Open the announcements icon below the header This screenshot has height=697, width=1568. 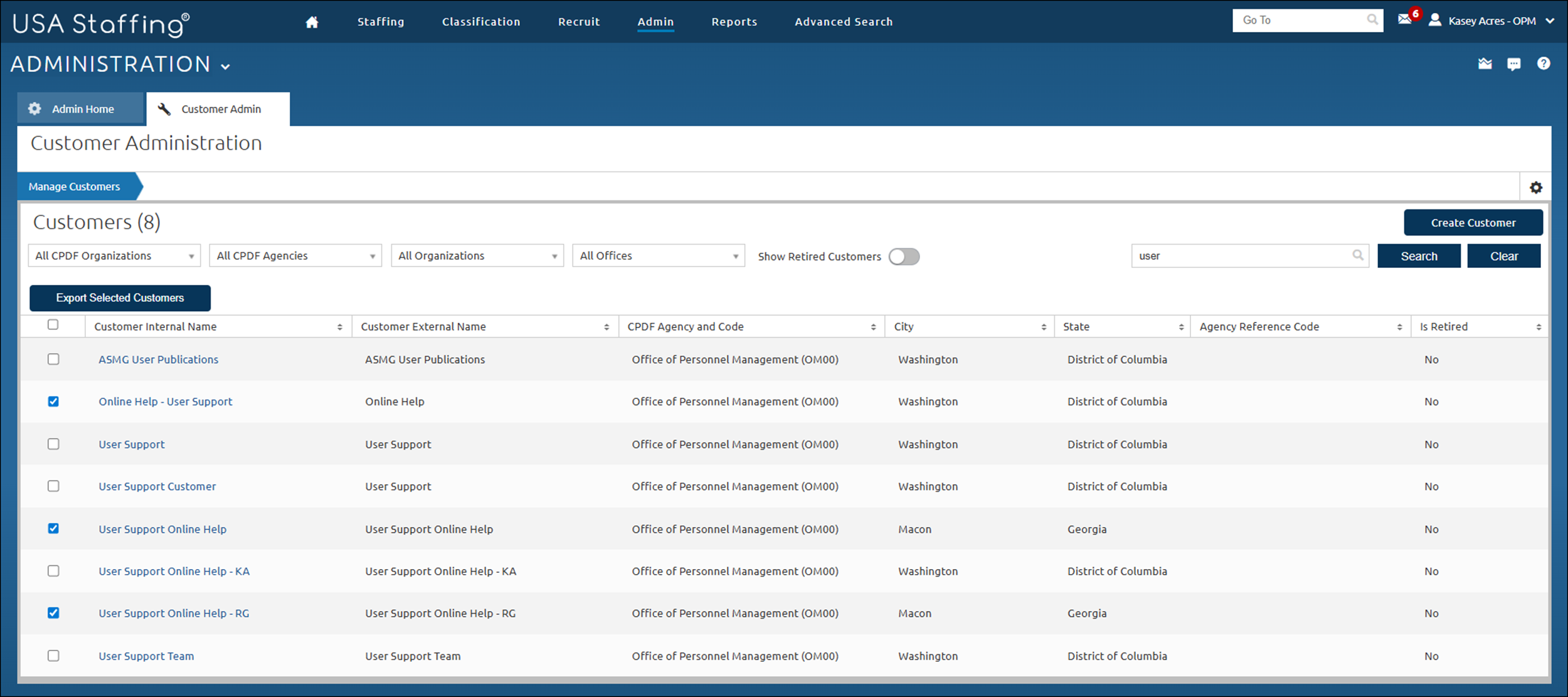(x=1485, y=63)
